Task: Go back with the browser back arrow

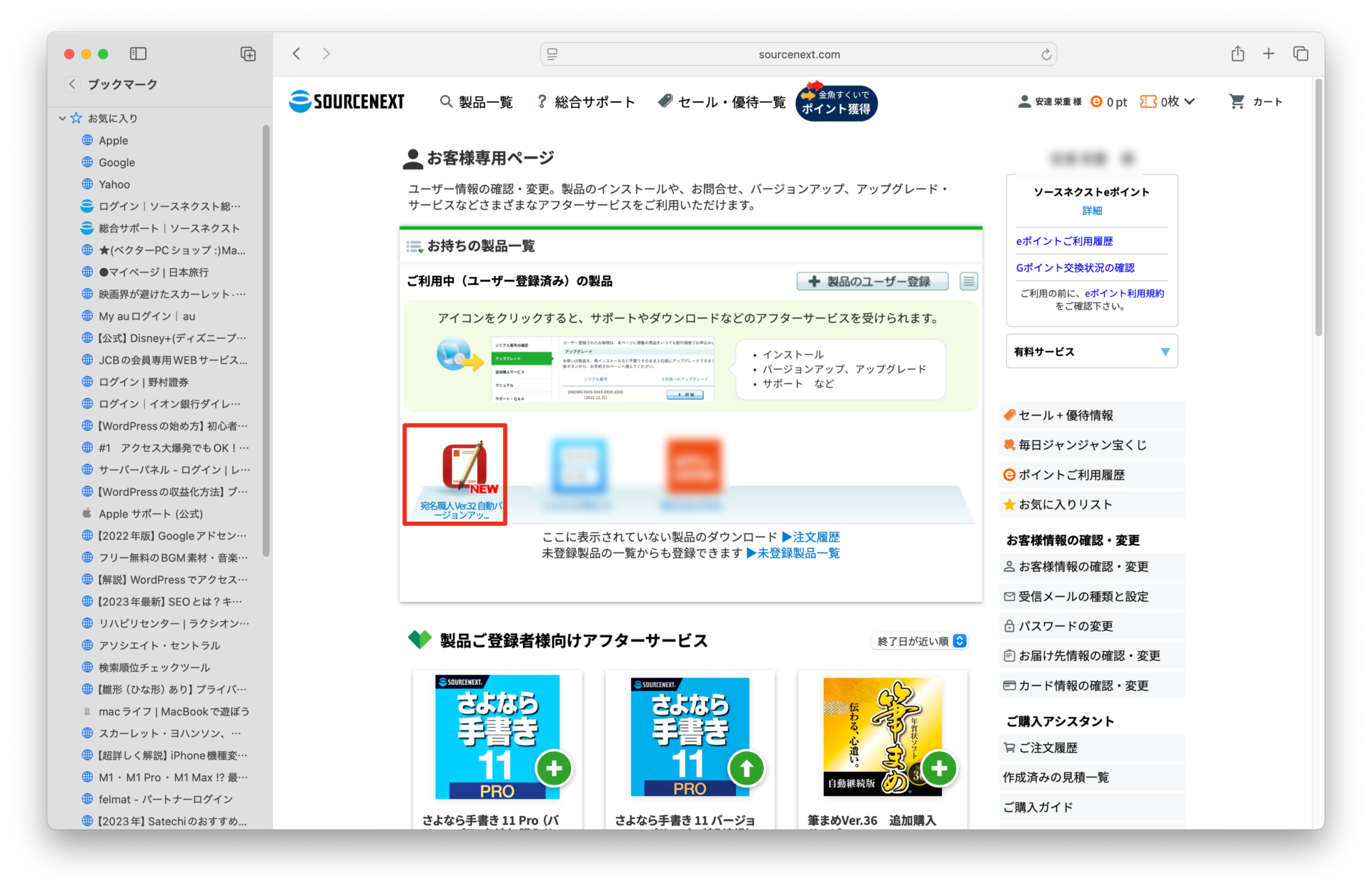Action: (x=297, y=54)
